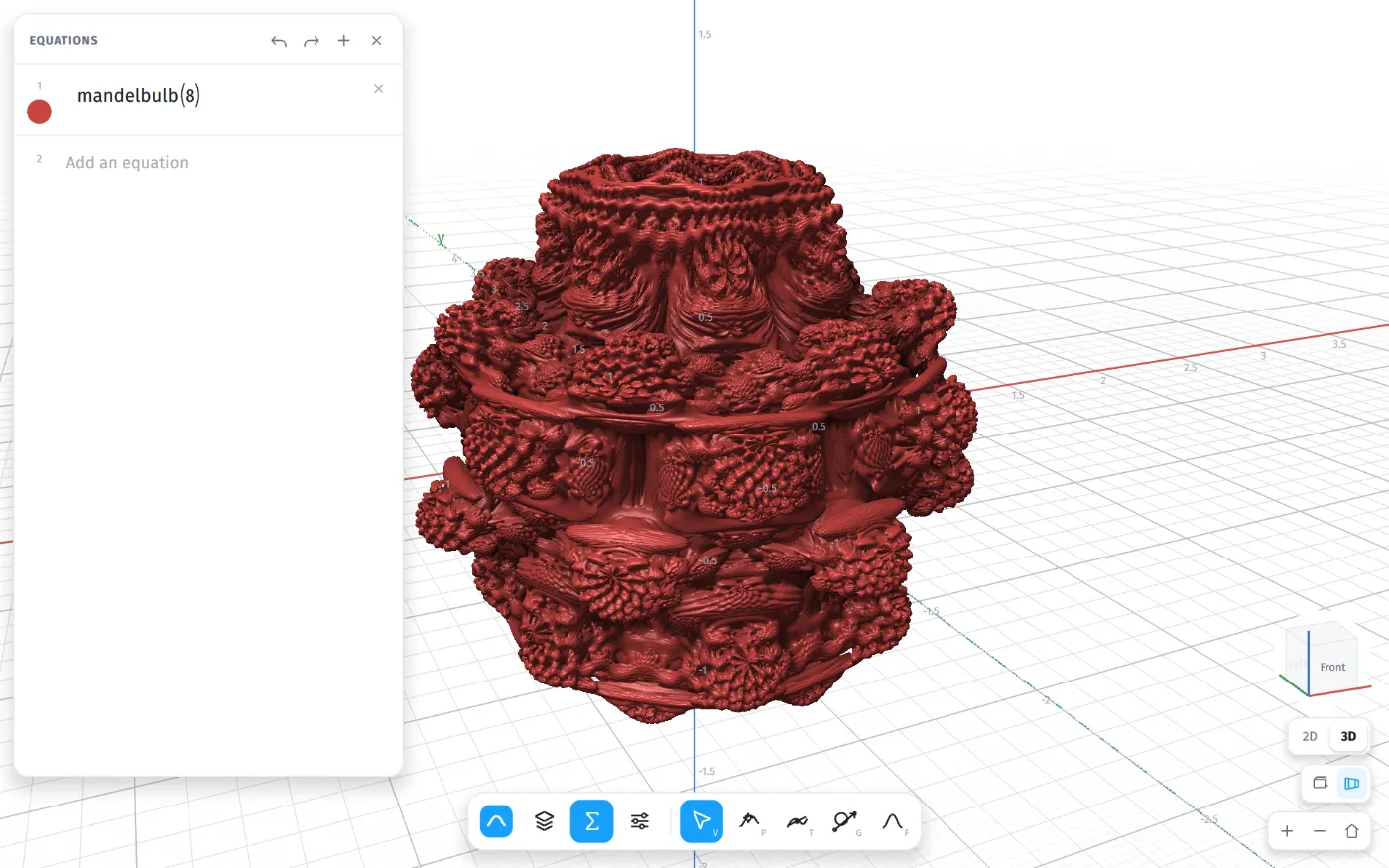Toggle the curve graph panel button
The height and width of the screenshot is (868, 1389).
[497, 821]
